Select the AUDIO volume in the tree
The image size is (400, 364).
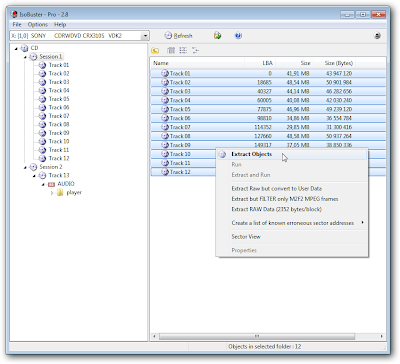pyautogui.click(x=66, y=184)
